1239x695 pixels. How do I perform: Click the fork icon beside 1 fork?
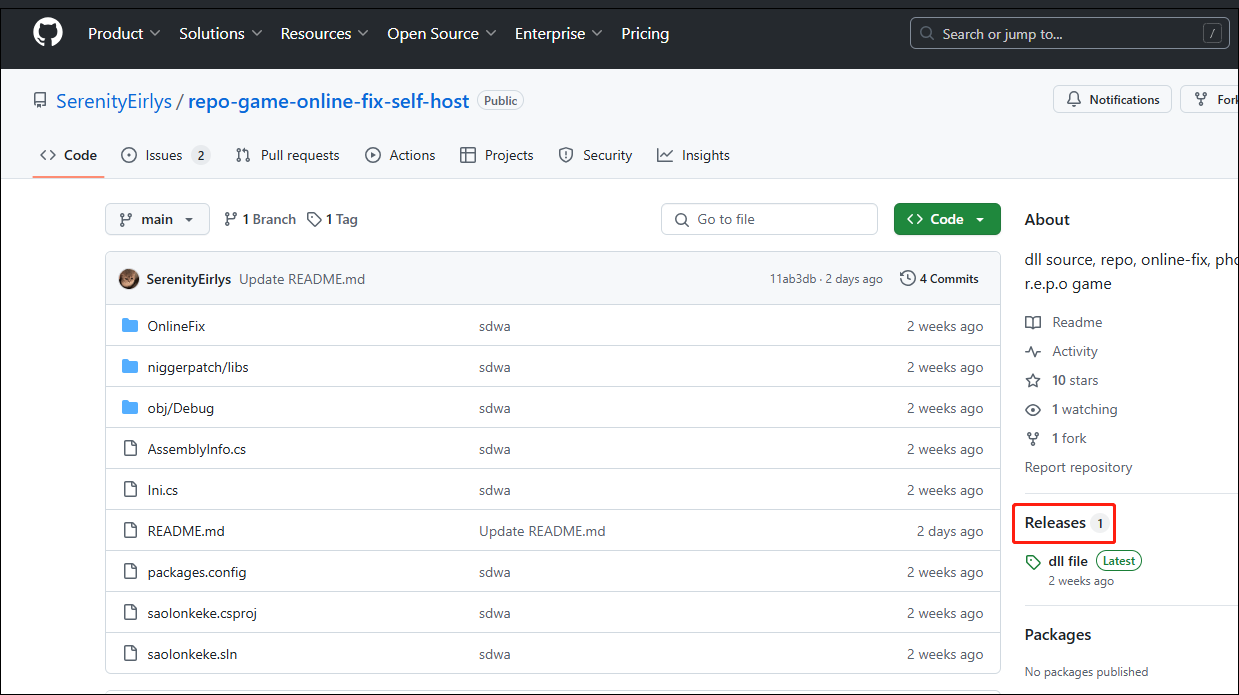pyautogui.click(x=1033, y=438)
